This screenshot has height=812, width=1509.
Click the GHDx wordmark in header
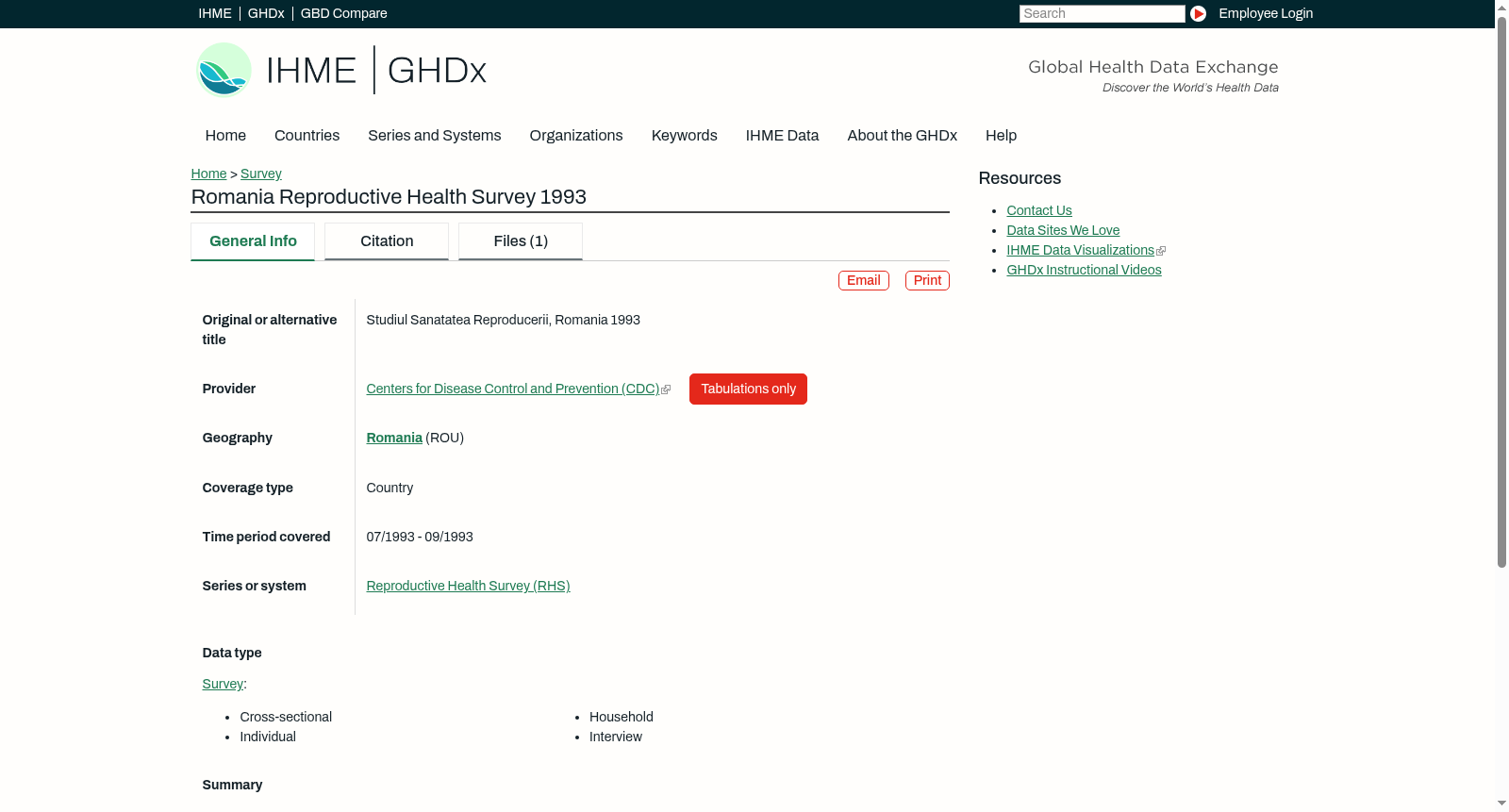(x=437, y=70)
